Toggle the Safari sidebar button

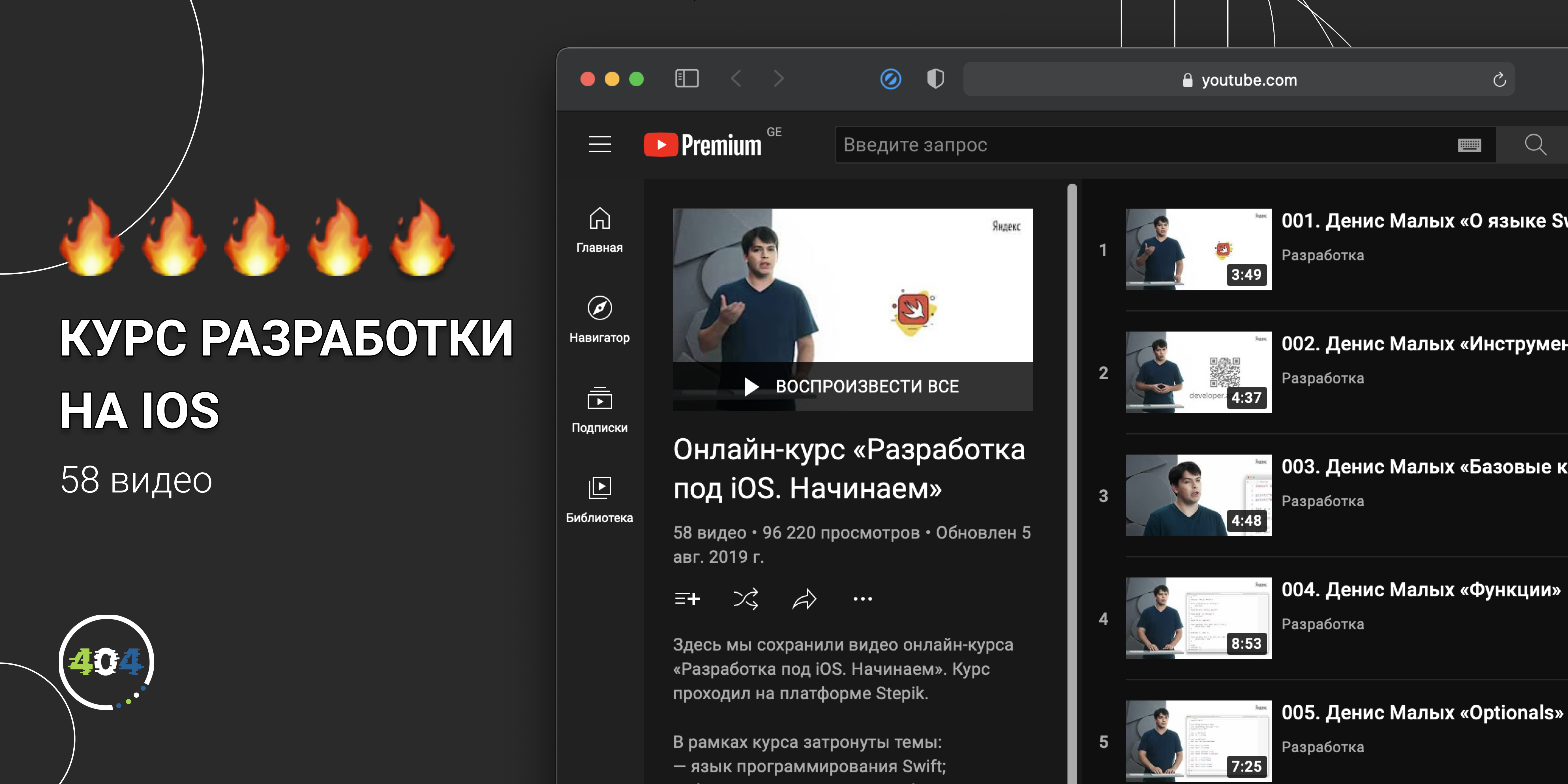point(687,78)
